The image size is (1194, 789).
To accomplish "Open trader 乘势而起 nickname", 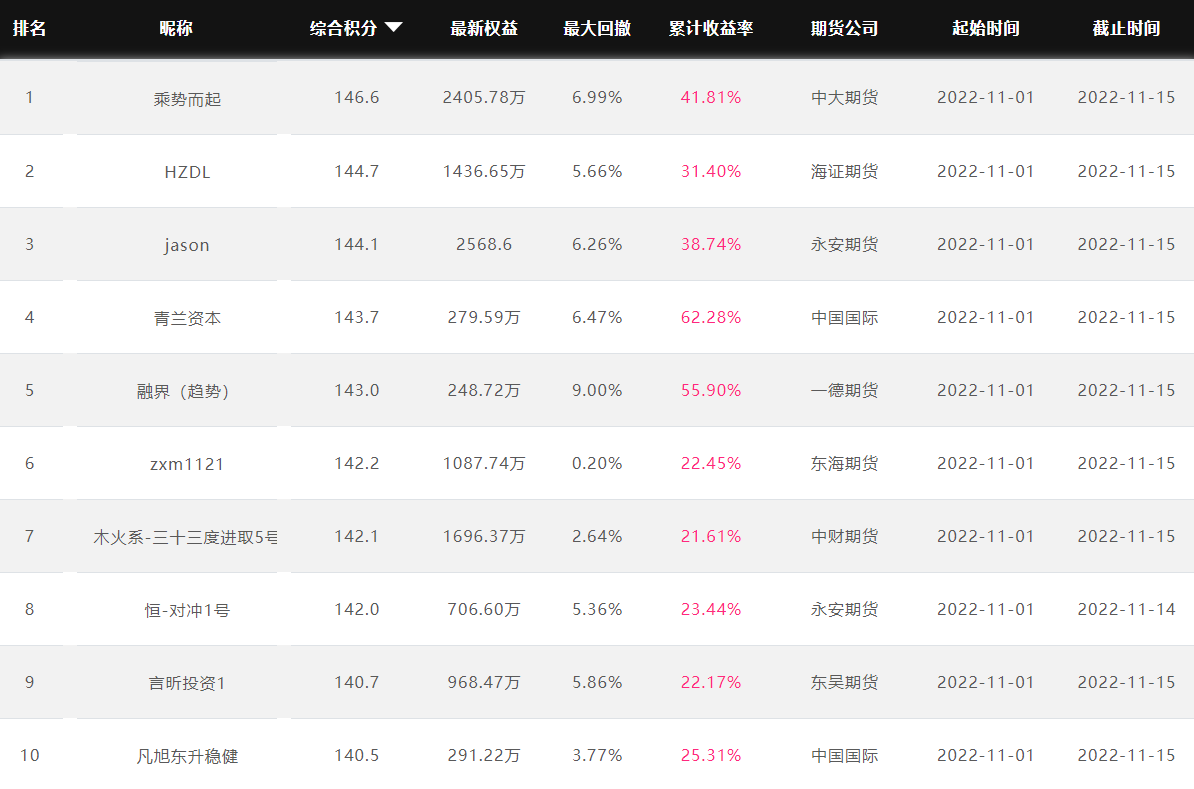I will [187, 99].
